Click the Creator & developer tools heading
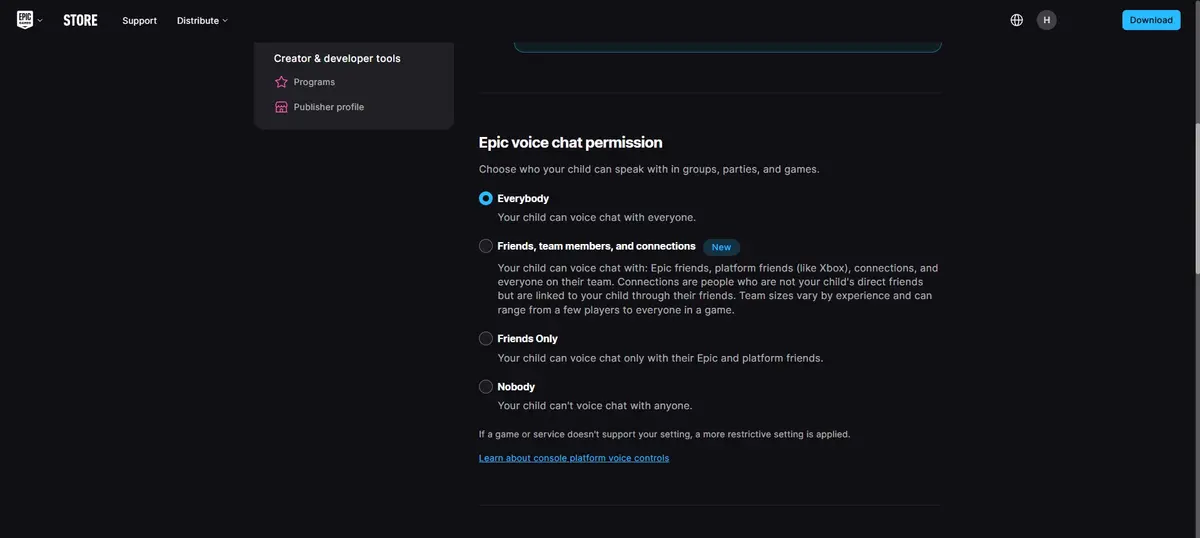 tap(337, 58)
